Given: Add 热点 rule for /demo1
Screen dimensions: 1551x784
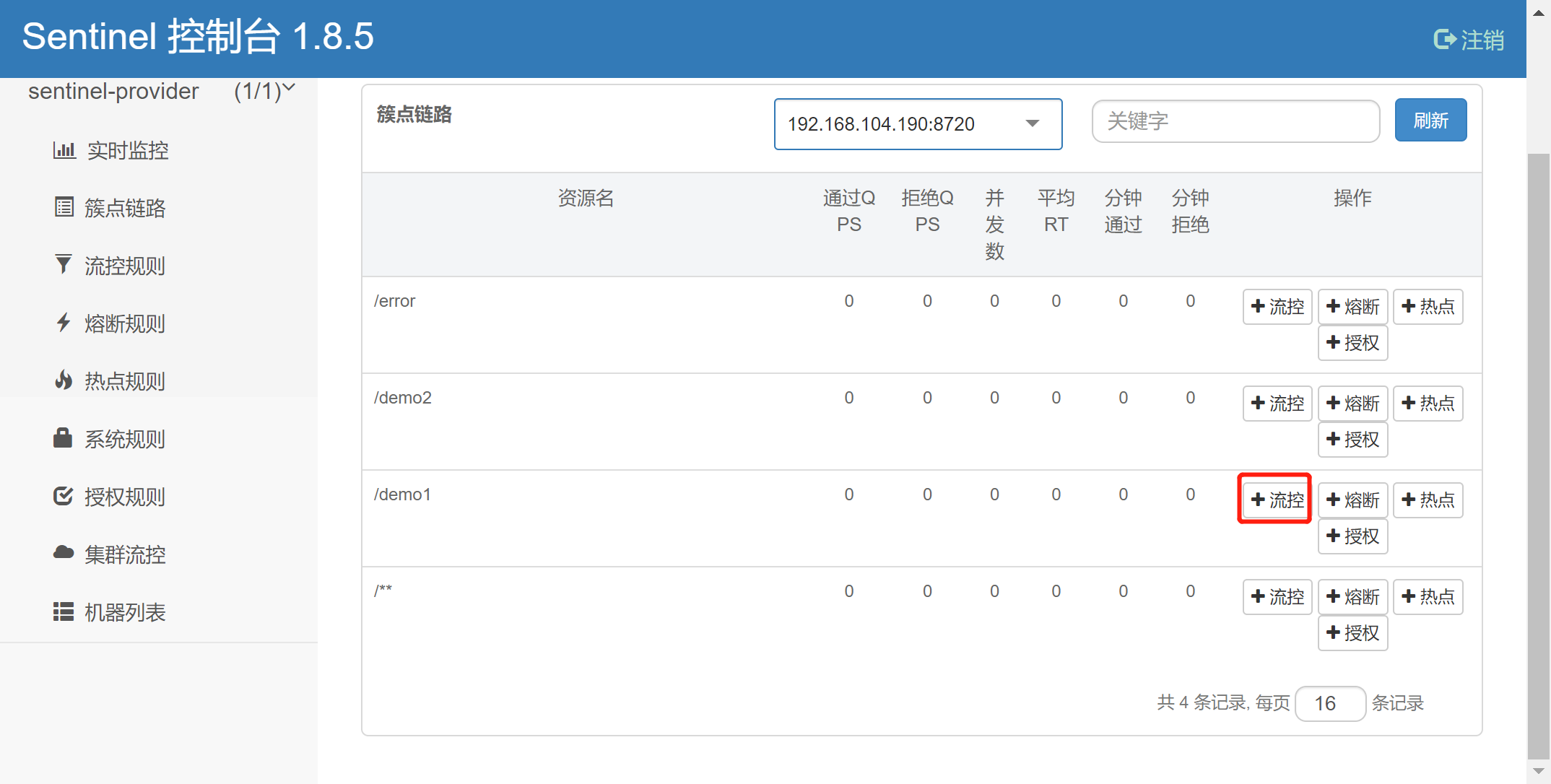Looking at the screenshot, I should pyautogui.click(x=1428, y=500).
